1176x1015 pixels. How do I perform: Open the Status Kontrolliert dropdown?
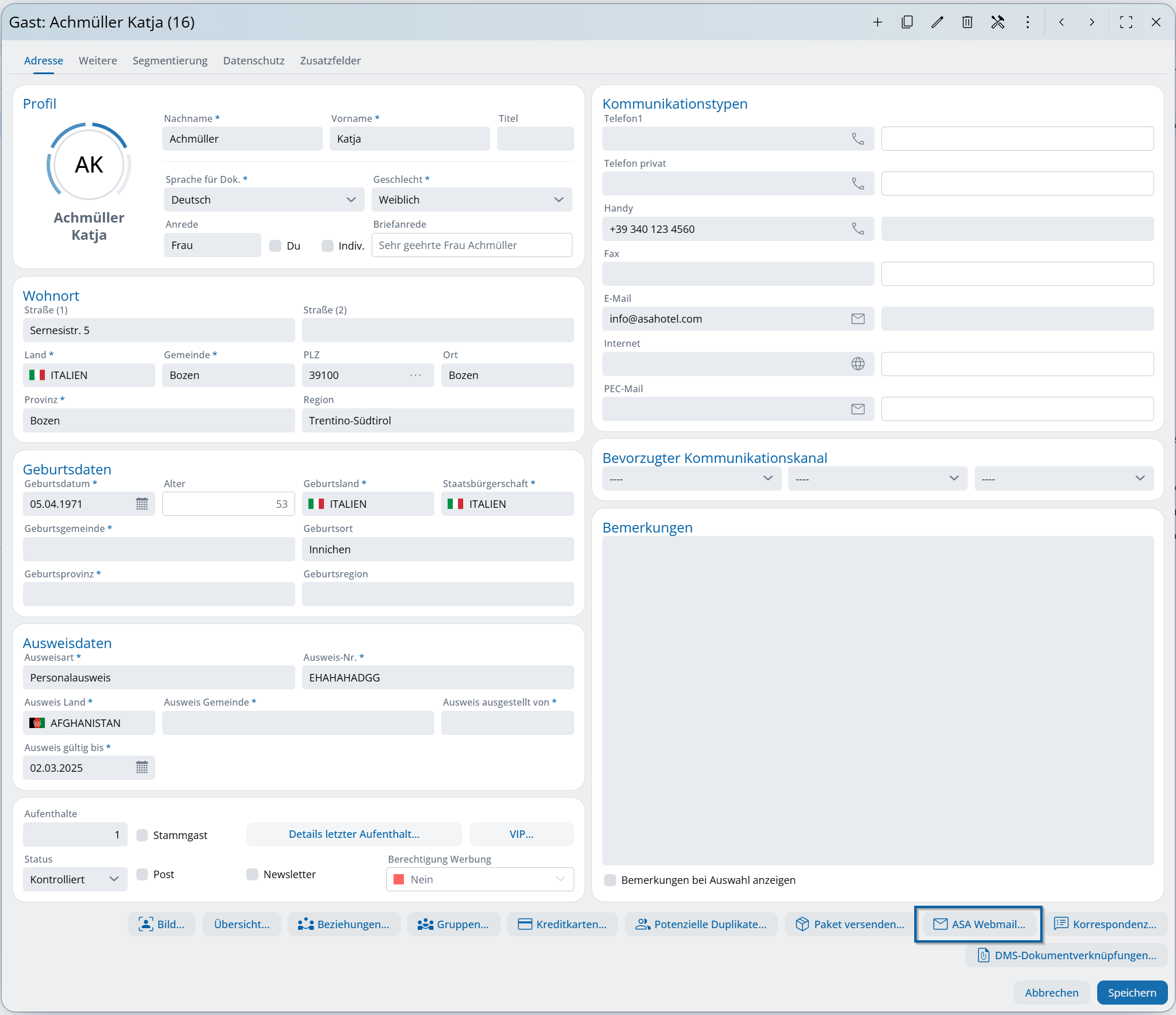[75, 879]
